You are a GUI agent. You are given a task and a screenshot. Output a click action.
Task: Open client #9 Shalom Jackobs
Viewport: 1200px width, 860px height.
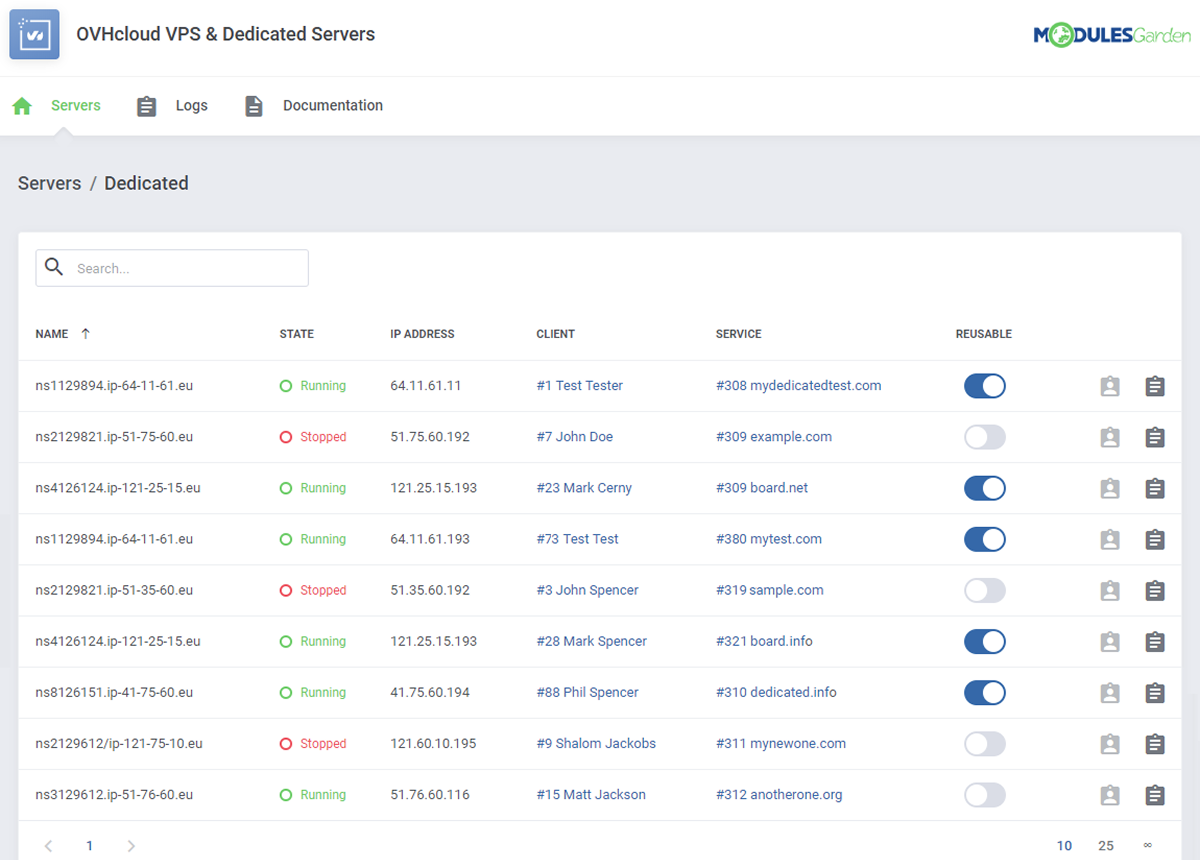(x=596, y=744)
